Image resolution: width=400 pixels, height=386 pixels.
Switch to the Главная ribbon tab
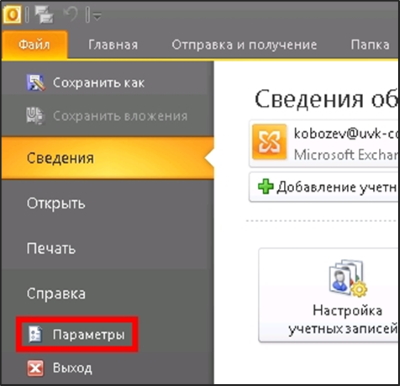click(113, 45)
